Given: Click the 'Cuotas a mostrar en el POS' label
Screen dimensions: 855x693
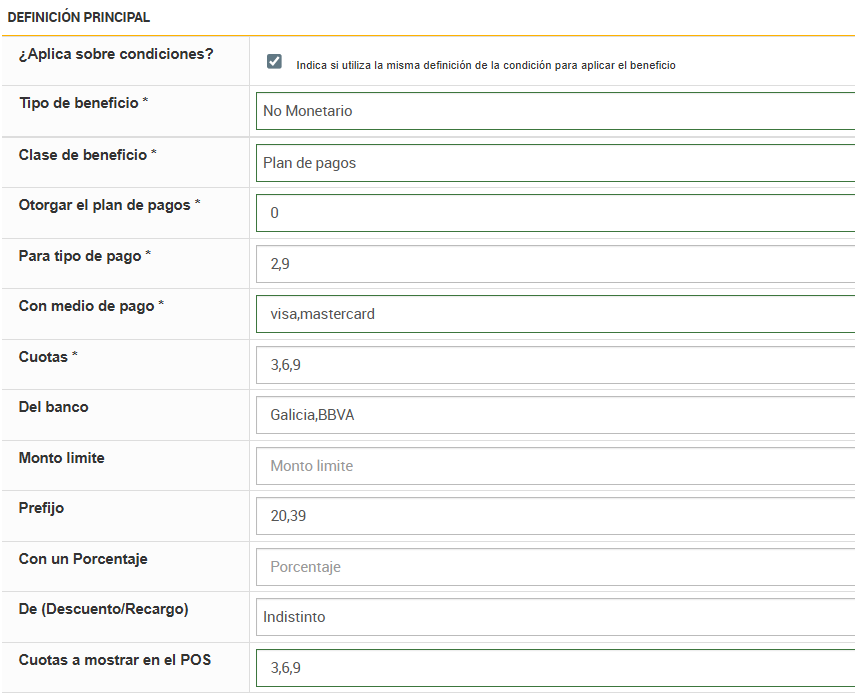Looking at the screenshot, I should [x=115, y=660].
